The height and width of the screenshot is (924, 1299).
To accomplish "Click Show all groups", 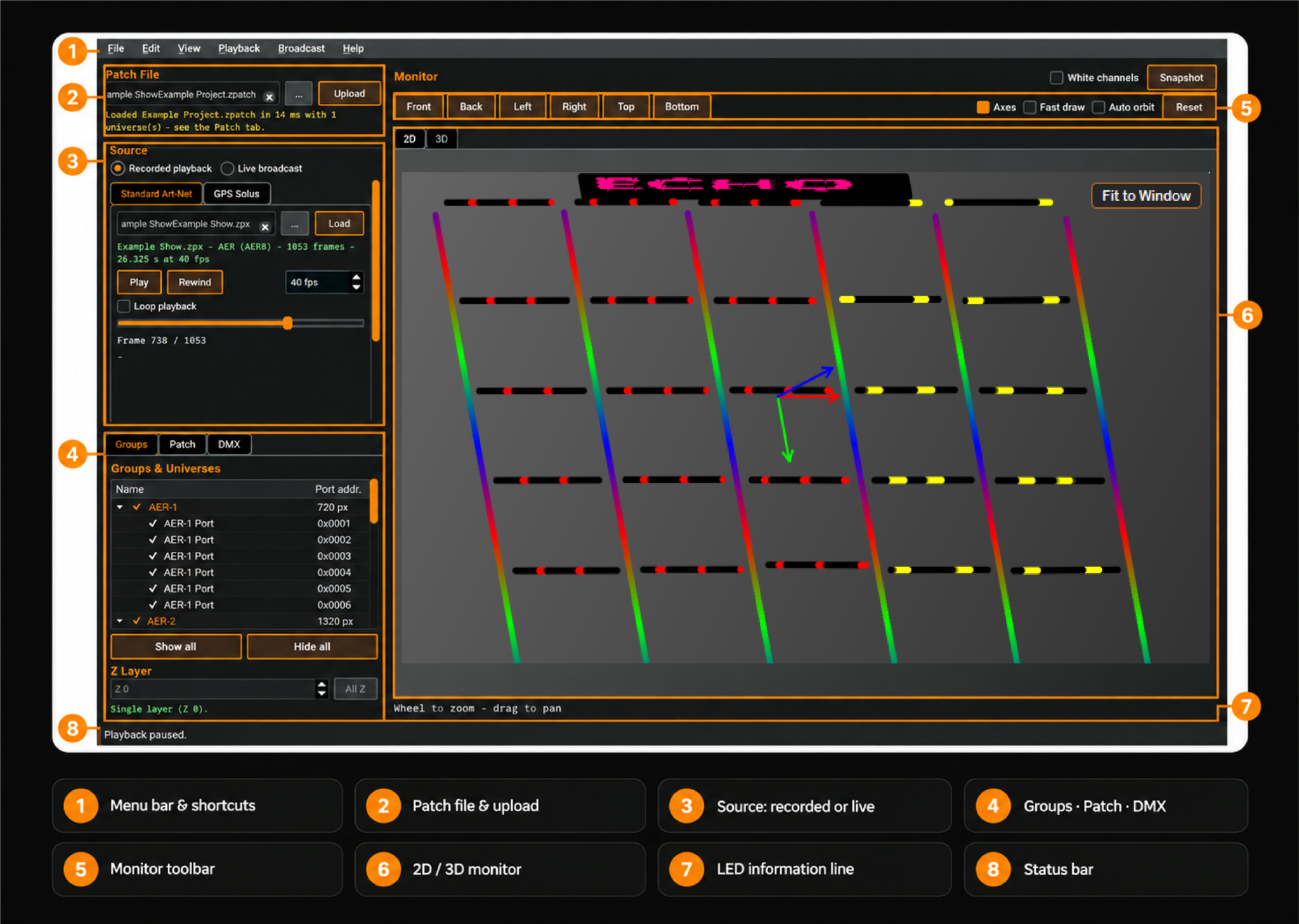I will [x=176, y=647].
